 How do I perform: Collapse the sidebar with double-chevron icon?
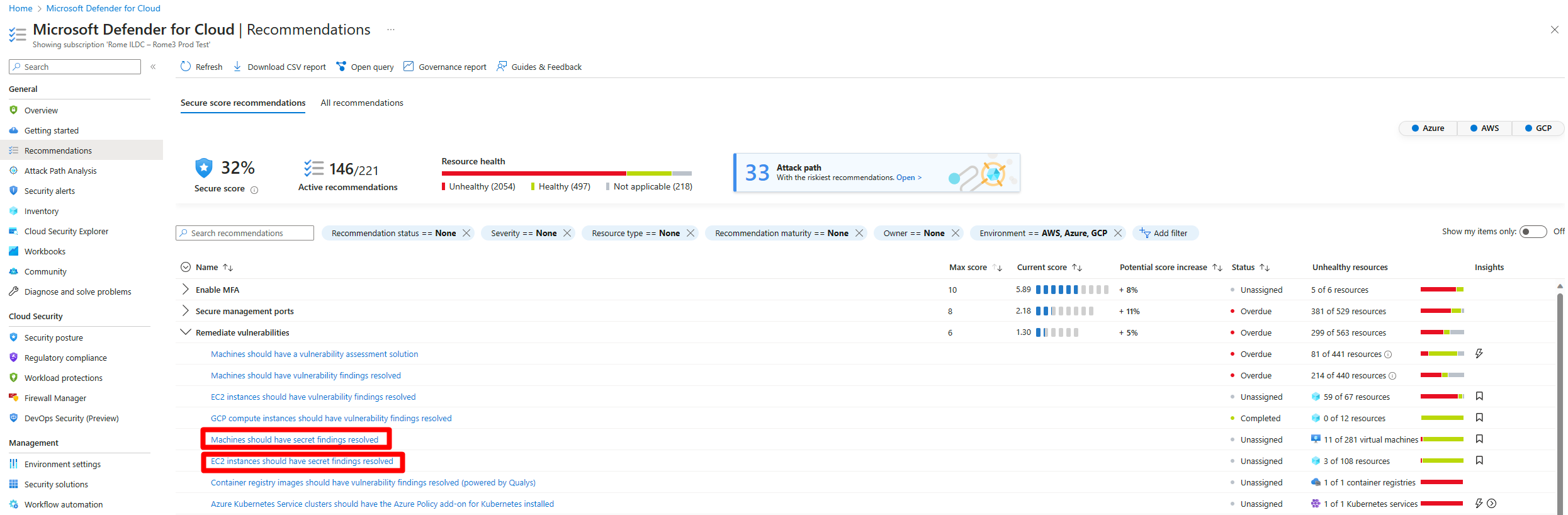click(x=153, y=67)
